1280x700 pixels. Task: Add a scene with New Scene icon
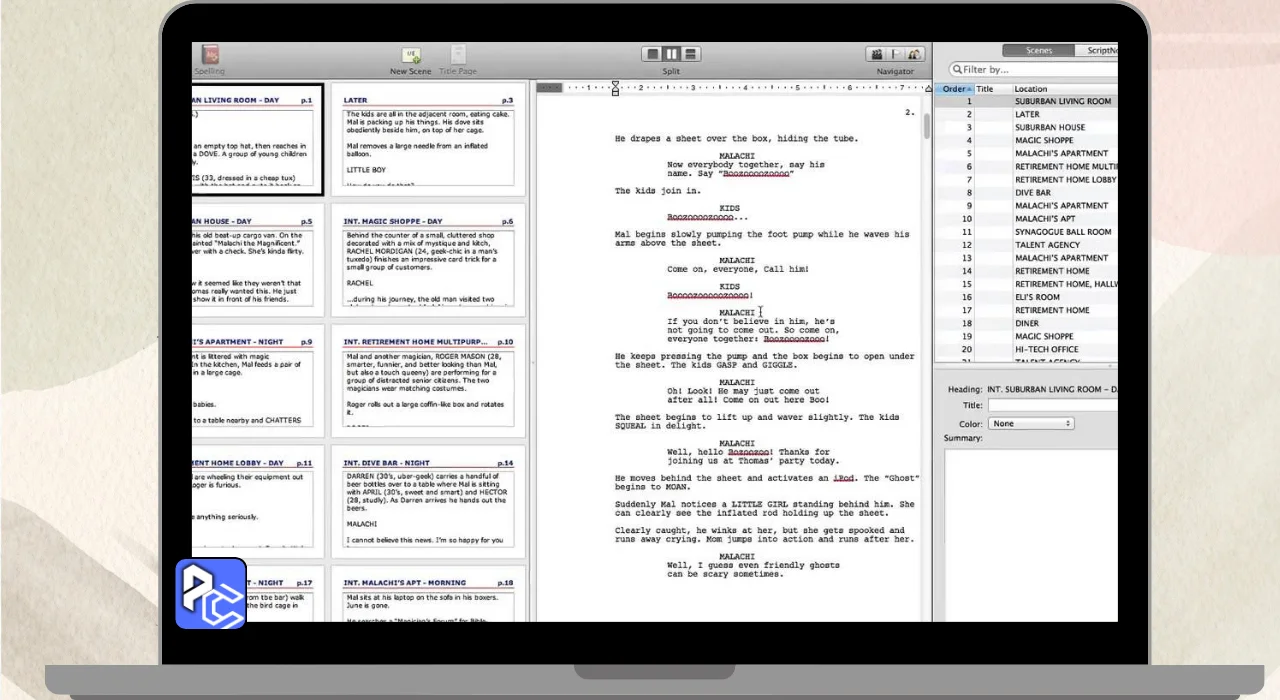410,55
